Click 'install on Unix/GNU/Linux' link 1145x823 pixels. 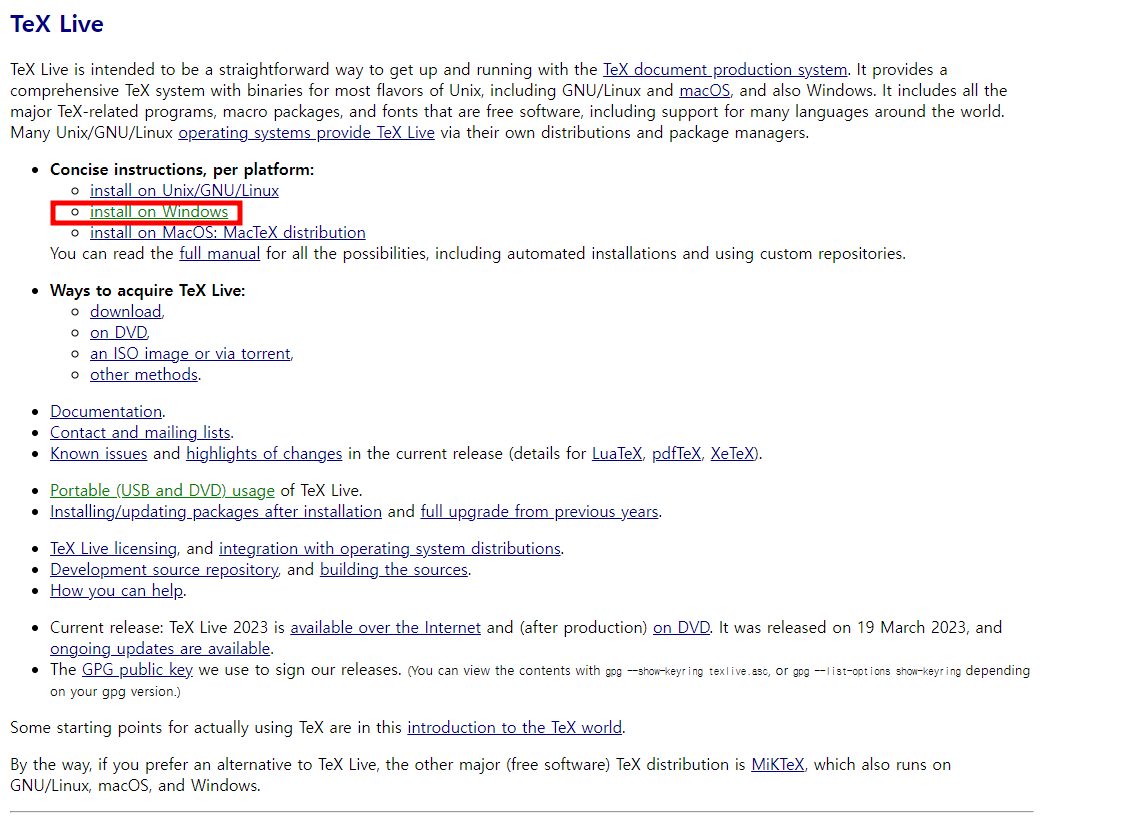[184, 191]
